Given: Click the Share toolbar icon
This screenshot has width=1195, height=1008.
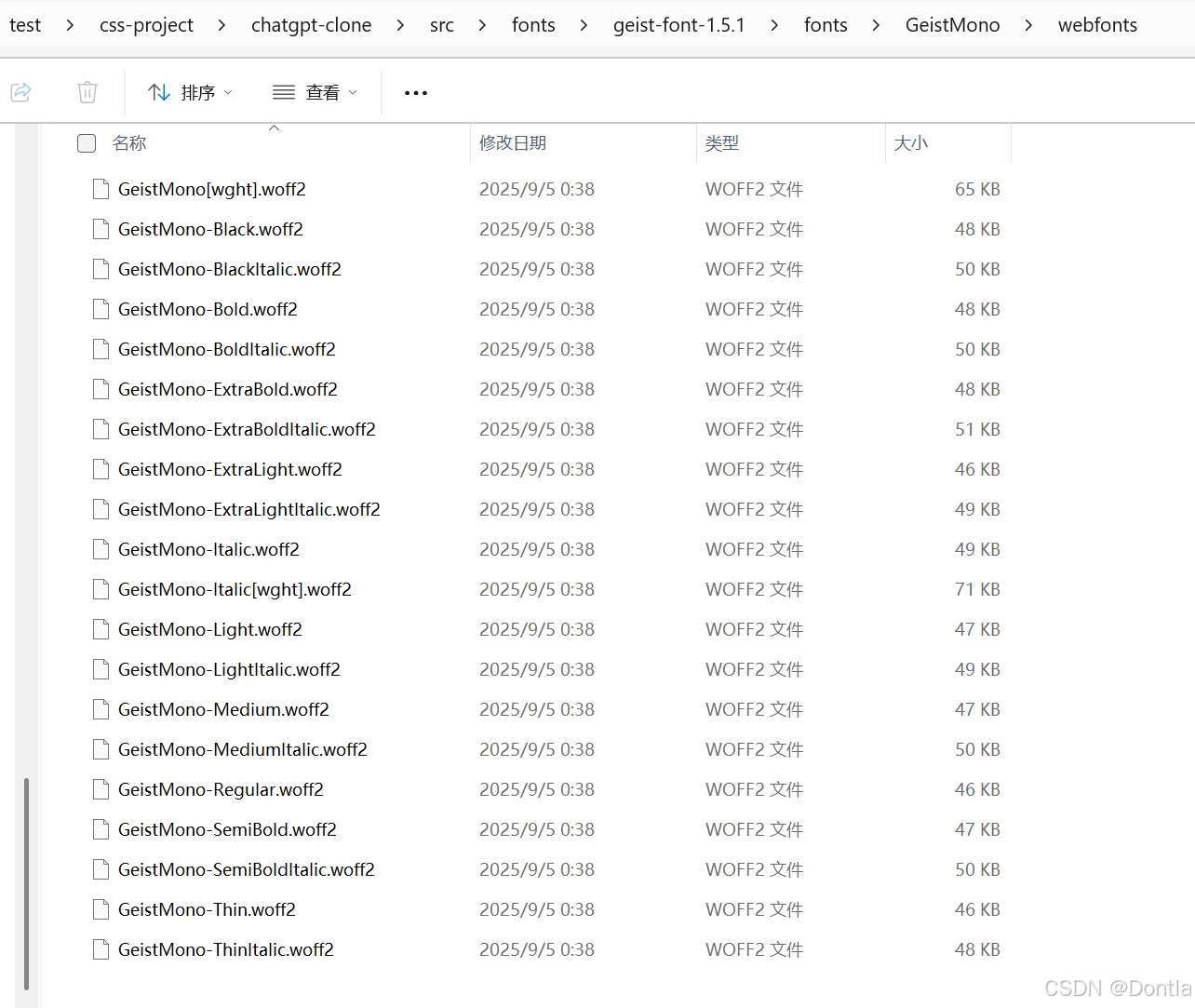Looking at the screenshot, I should (21, 92).
